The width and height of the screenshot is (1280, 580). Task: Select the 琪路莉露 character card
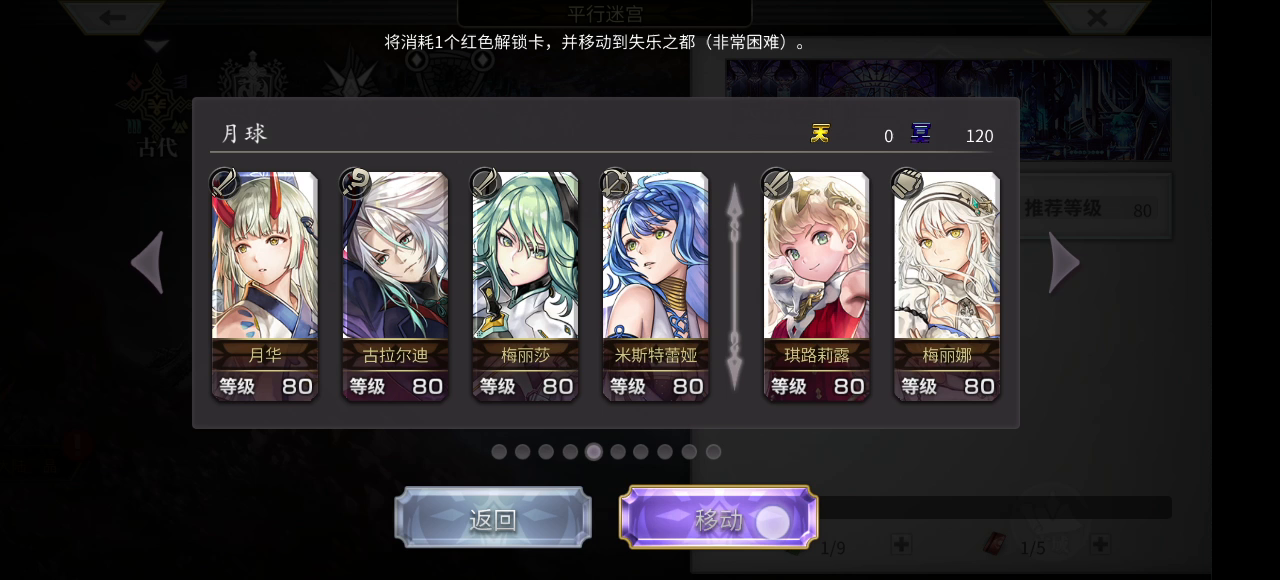click(x=816, y=286)
